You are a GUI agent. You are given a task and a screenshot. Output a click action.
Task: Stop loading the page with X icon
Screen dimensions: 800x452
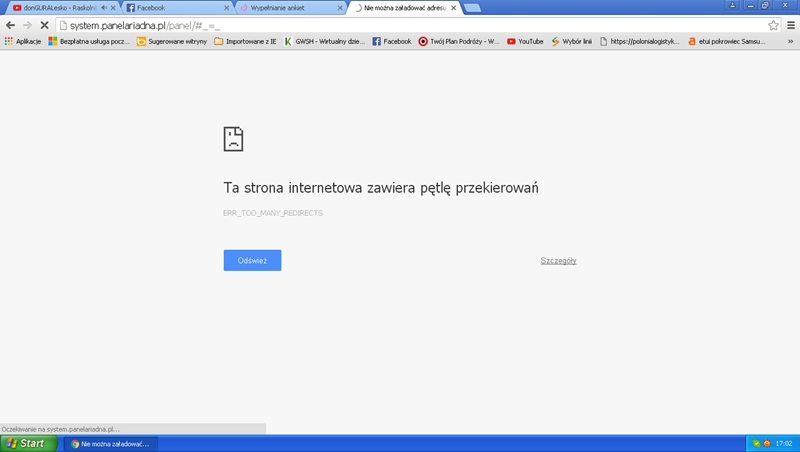[45, 25]
